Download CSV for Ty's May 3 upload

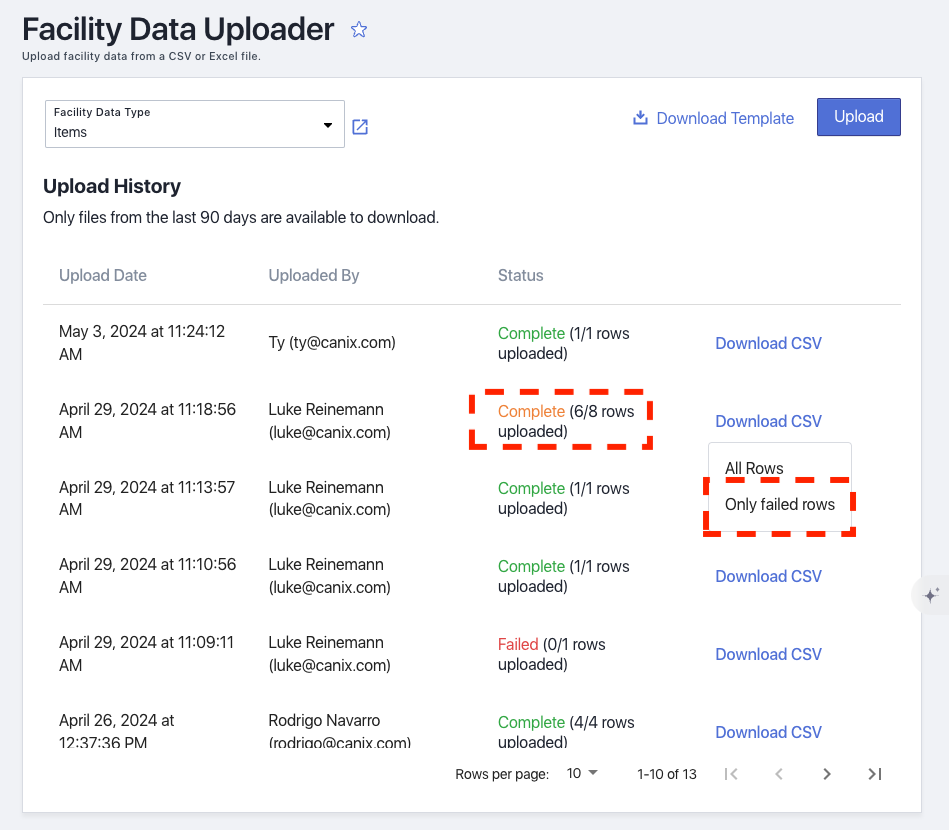(768, 343)
